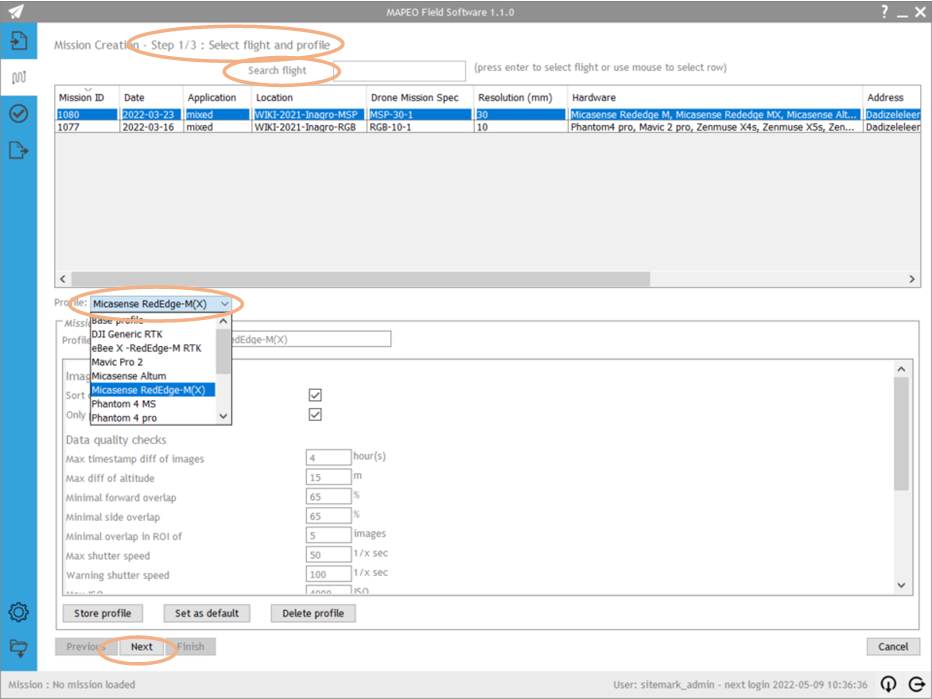Click the Previous button
This screenshot has width=932, height=699.
[86, 647]
